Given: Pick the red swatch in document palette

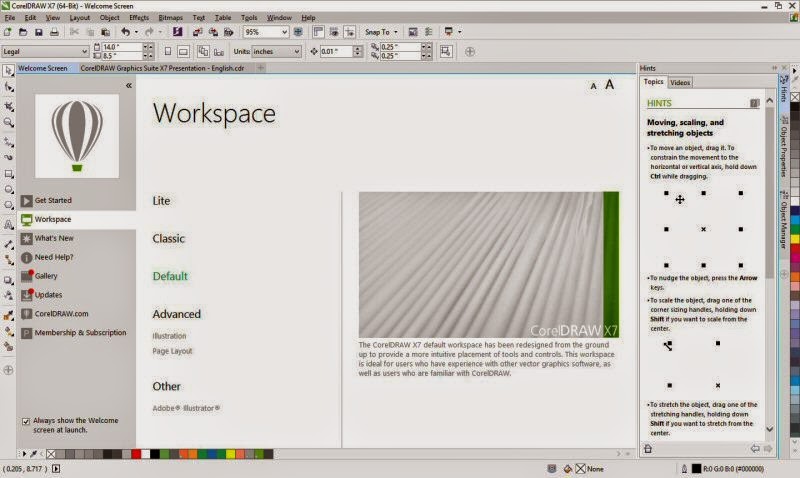Looking at the screenshot, I should click(x=136, y=454).
